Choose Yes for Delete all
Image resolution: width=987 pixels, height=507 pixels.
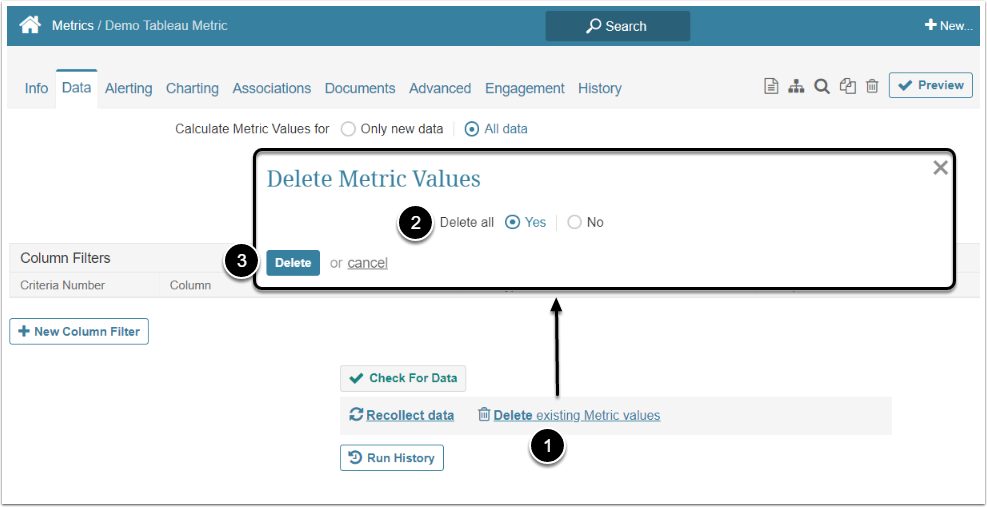513,222
